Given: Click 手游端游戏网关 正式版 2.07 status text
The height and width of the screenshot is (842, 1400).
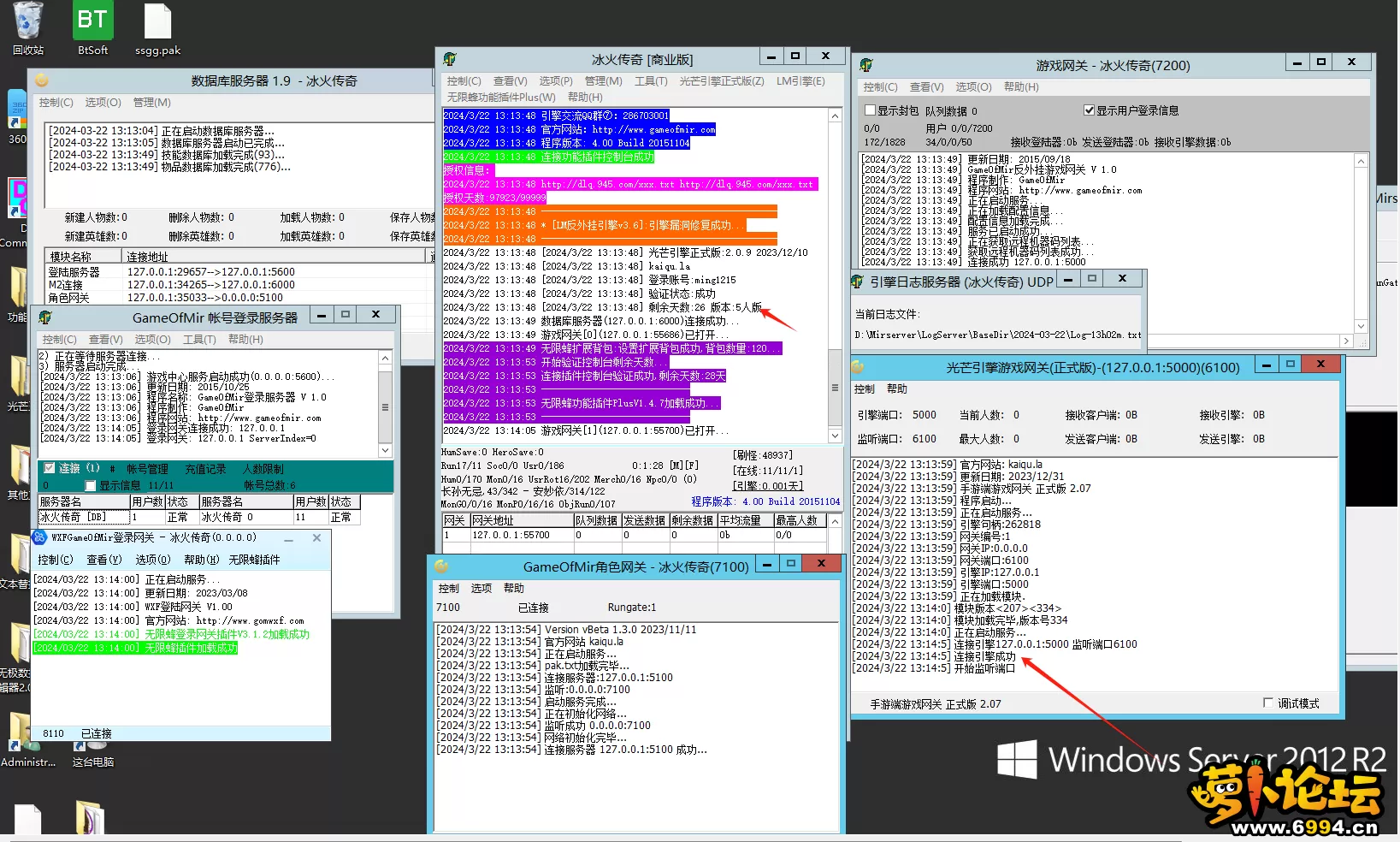Looking at the screenshot, I should [936, 705].
